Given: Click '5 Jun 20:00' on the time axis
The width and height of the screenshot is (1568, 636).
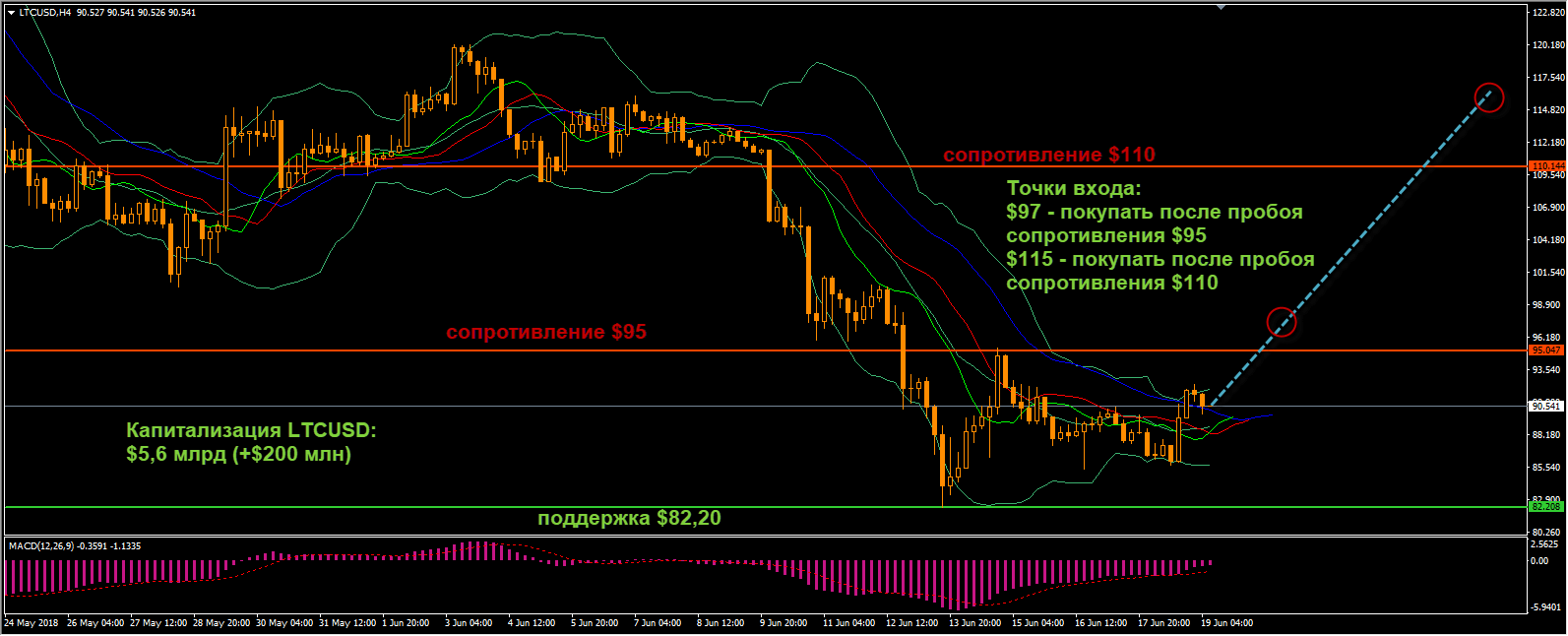Looking at the screenshot, I should pos(595,623).
